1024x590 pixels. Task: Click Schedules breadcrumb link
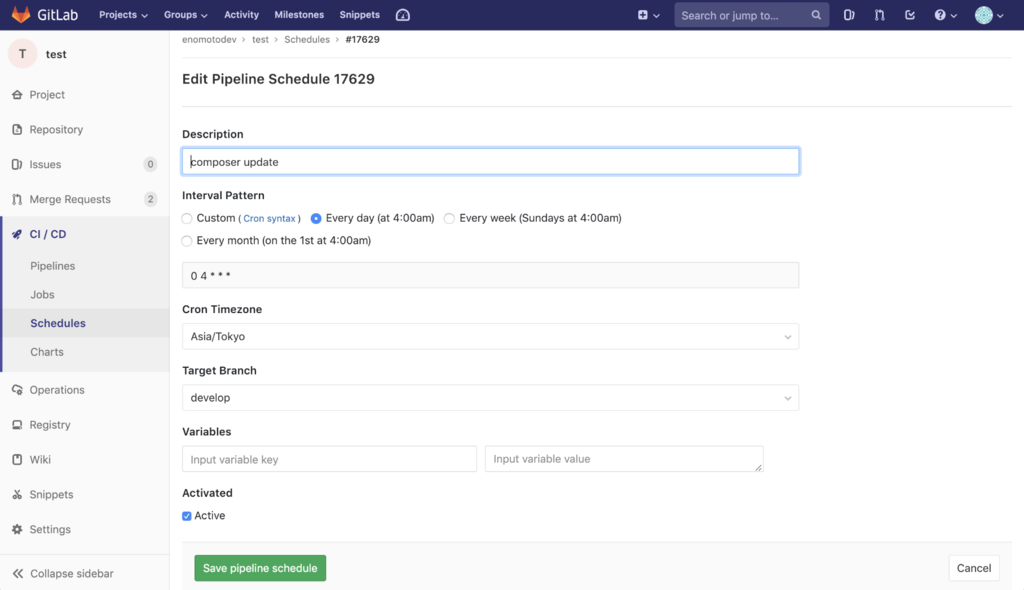(x=307, y=39)
